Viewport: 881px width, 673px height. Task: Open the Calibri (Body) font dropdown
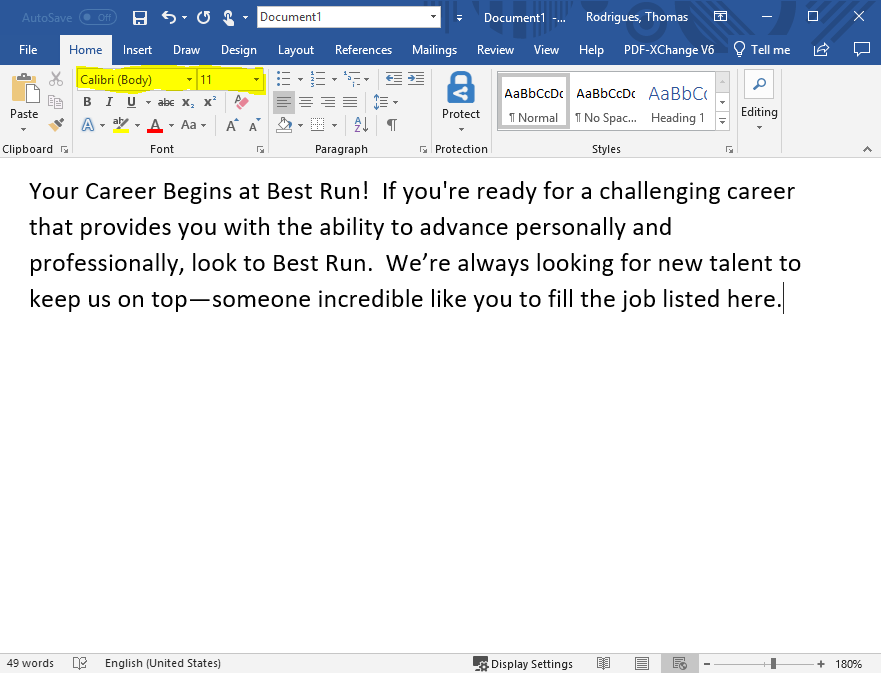point(189,80)
